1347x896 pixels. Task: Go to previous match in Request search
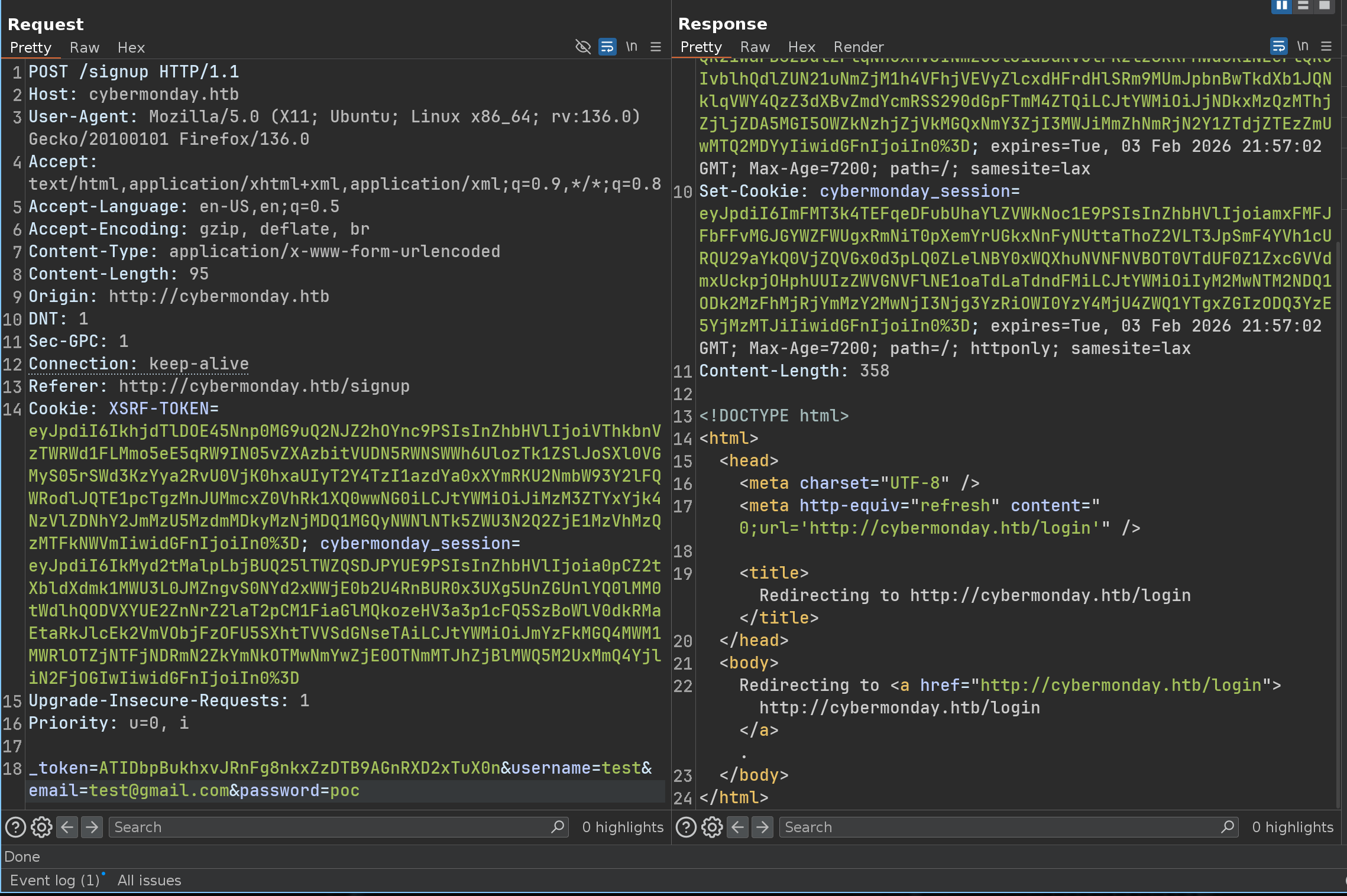click(x=67, y=827)
